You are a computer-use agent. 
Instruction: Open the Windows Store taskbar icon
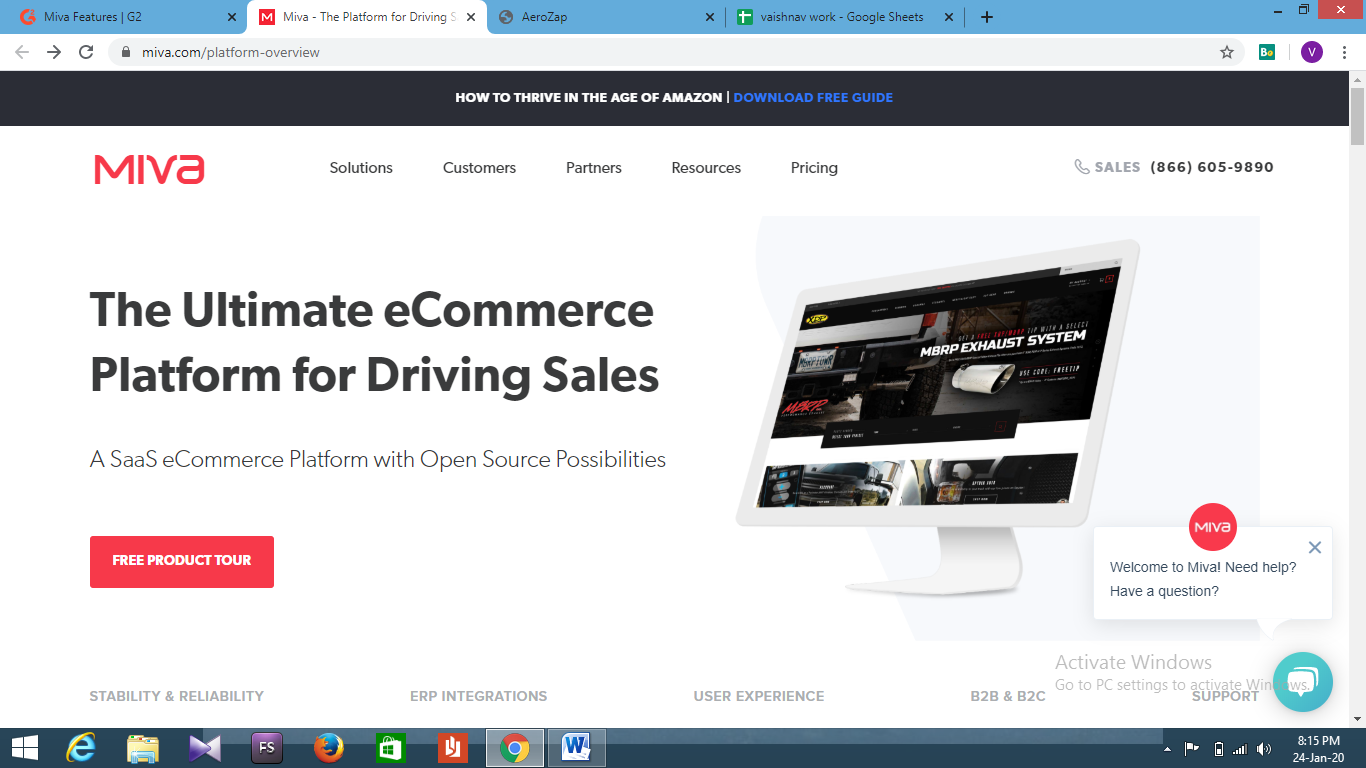point(390,748)
